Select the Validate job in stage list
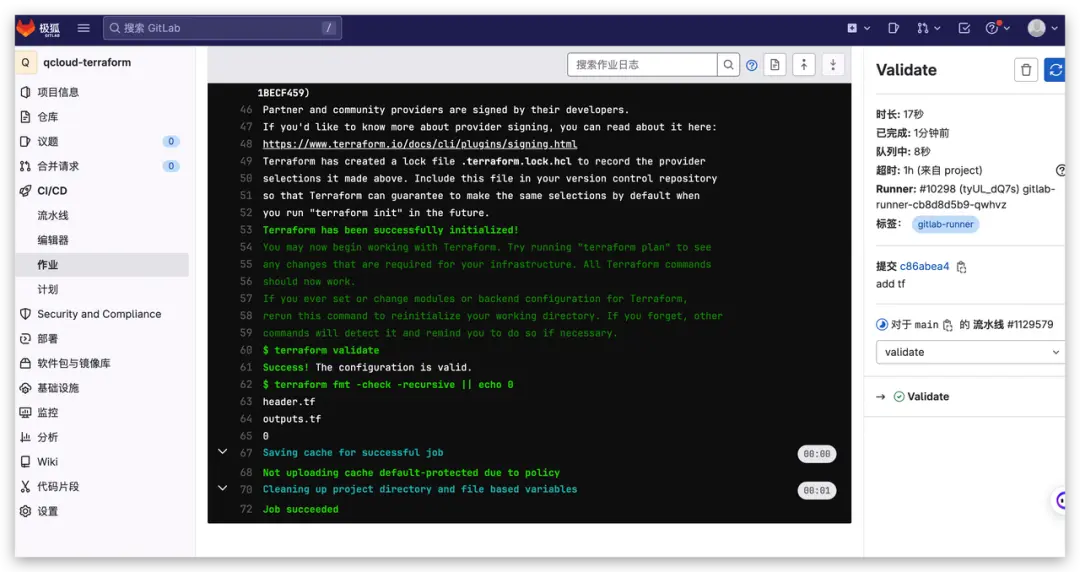The height and width of the screenshot is (572, 1080). (x=928, y=396)
